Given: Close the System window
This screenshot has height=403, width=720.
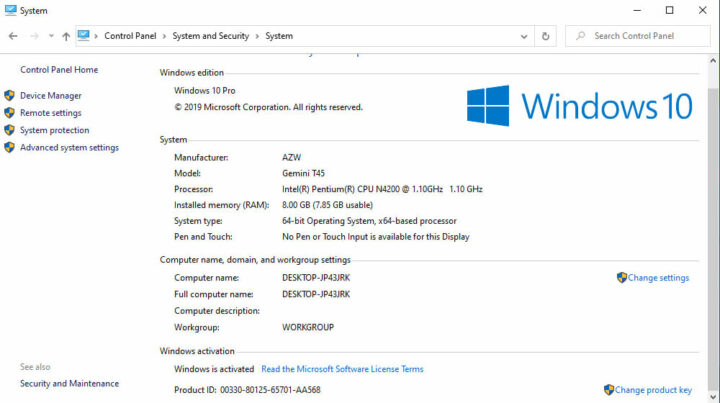Looking at the screenshot, I should point(703,10).
